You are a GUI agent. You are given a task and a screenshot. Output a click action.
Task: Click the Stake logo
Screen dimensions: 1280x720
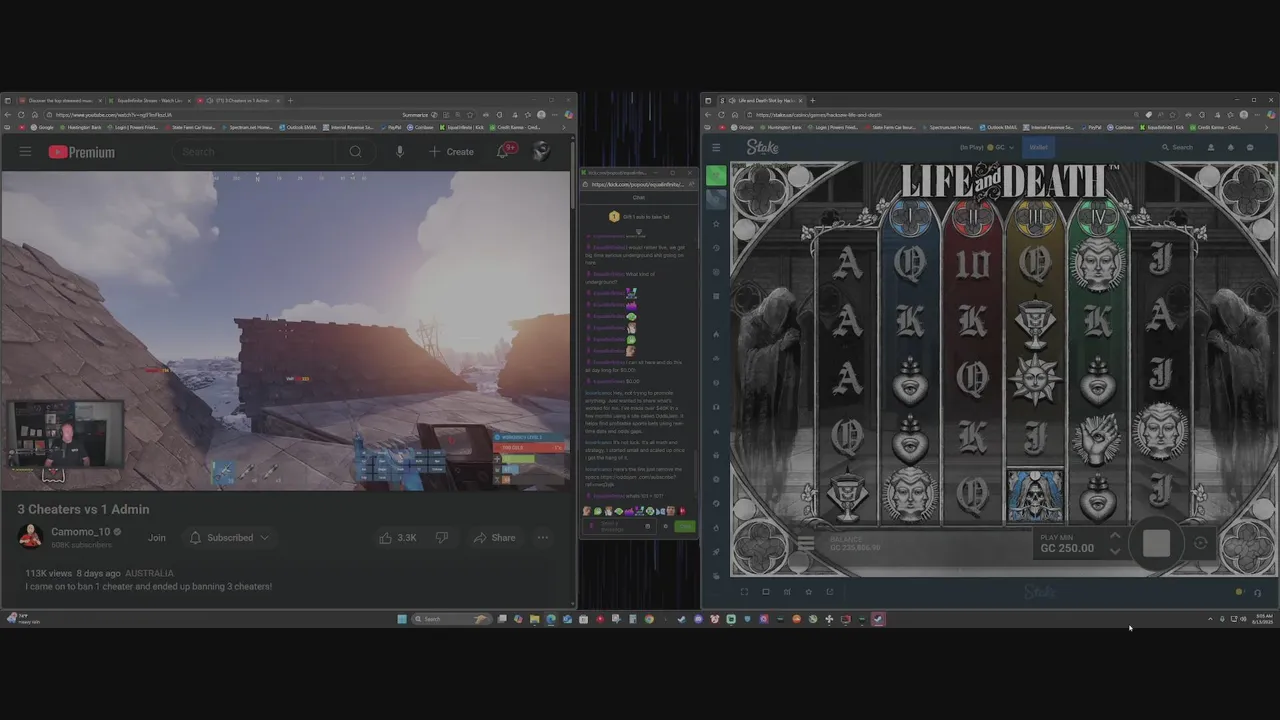[762, 147]
